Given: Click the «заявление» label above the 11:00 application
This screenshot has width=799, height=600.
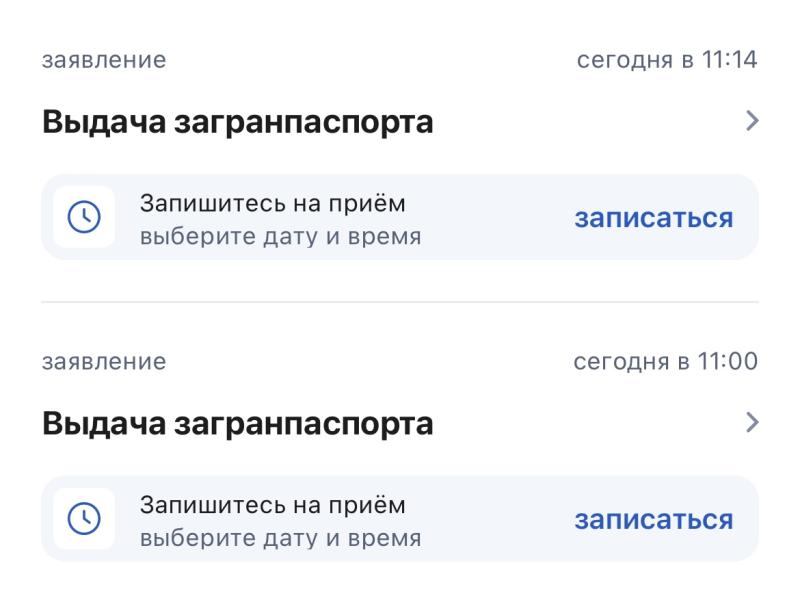Looking at the screenshot, I should pos(103,361).
